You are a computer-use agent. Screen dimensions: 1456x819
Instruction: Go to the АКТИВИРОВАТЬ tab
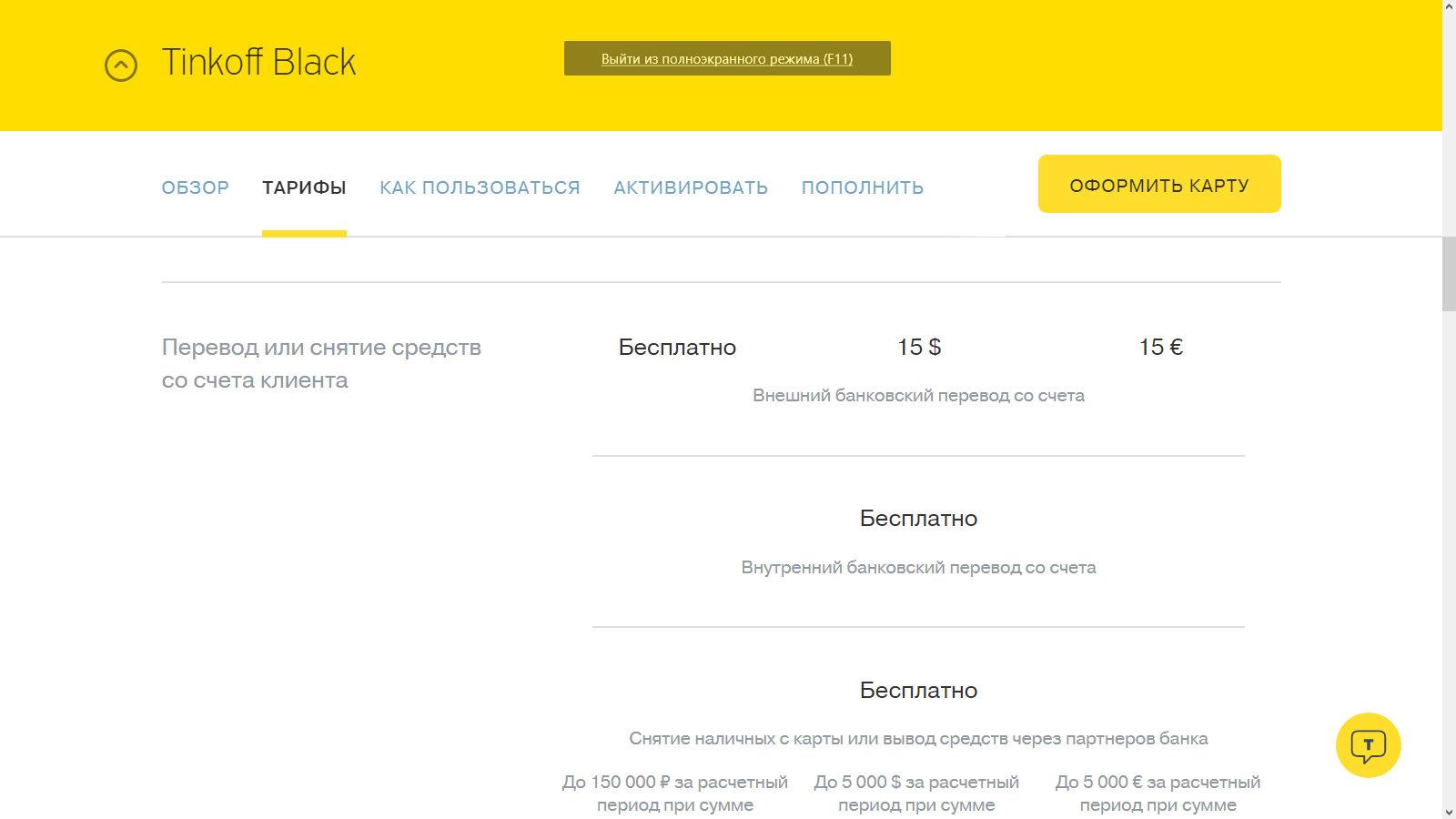coord(691,187)
